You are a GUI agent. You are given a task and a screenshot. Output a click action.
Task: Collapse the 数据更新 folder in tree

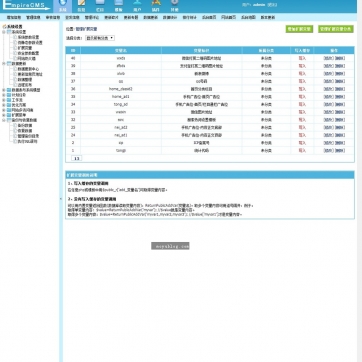click(x=4, y=63)
